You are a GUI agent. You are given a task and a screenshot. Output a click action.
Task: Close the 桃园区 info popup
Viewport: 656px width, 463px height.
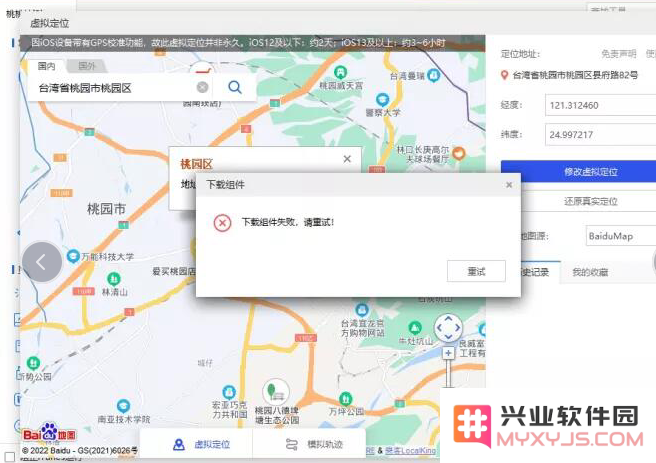(347, 159)
